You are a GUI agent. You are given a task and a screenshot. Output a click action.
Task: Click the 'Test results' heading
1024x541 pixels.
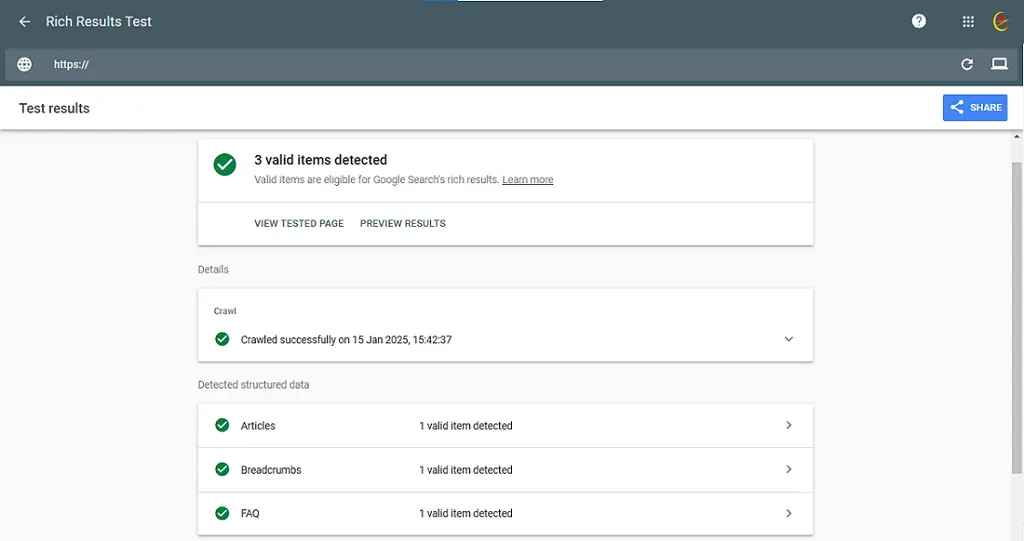click(54, 108)
